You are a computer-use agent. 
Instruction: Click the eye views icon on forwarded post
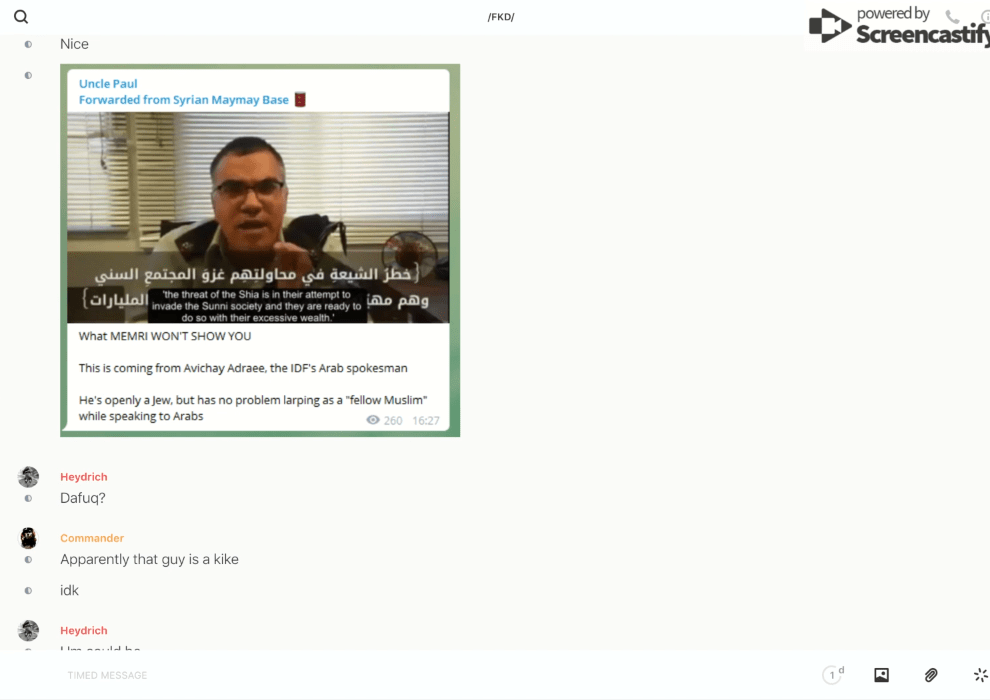pyautogui.click(x=373, y=421)
